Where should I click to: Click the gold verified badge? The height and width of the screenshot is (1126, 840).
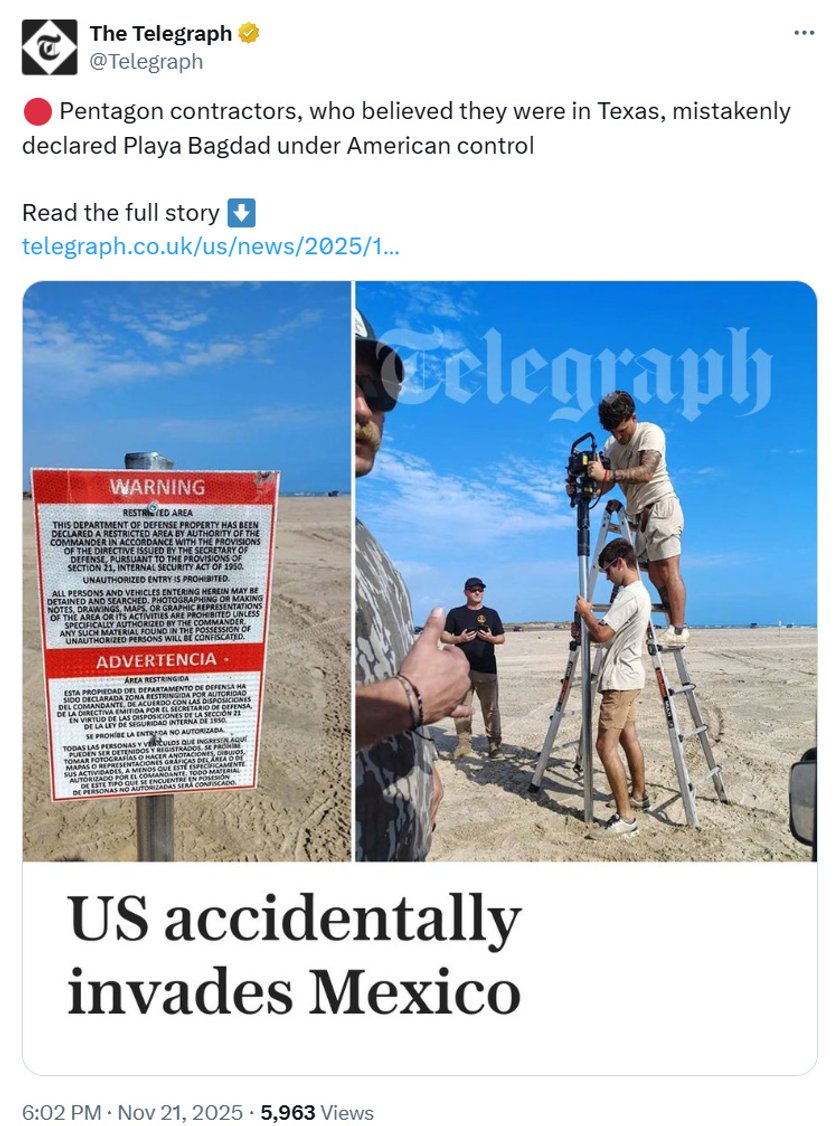249,33
